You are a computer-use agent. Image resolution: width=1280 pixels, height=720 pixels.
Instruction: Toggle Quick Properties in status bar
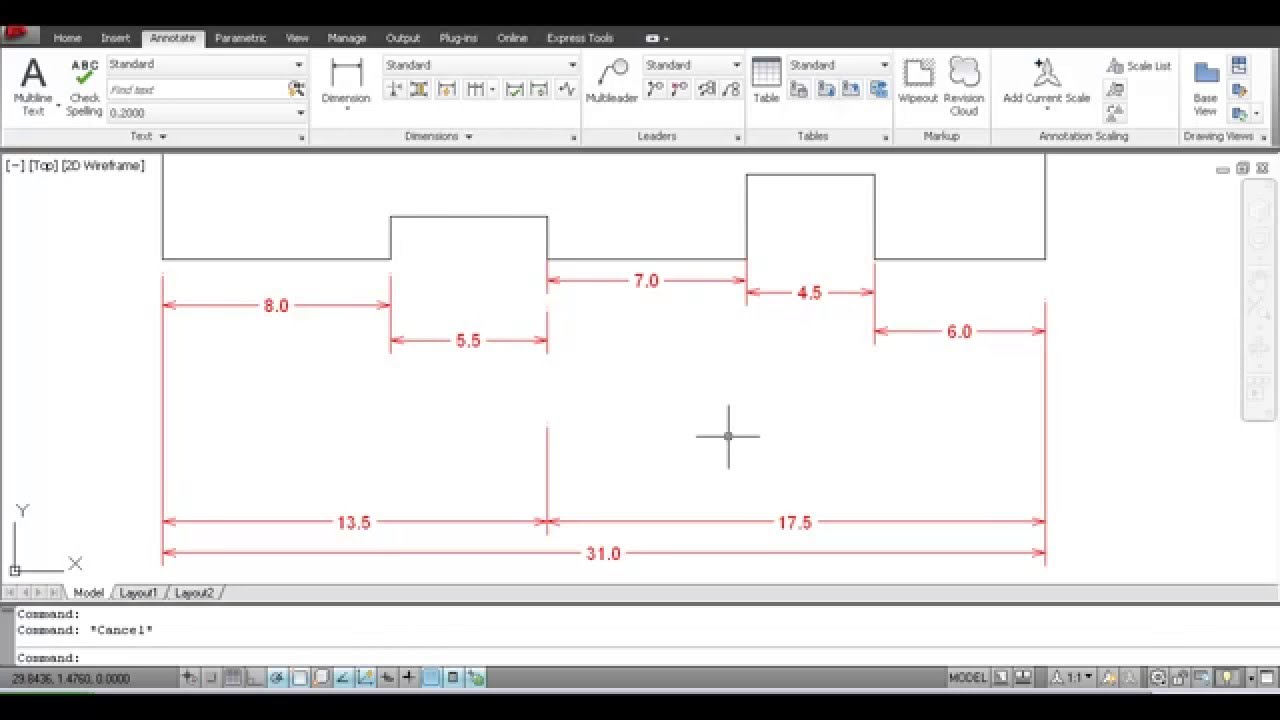pos(453,678)
